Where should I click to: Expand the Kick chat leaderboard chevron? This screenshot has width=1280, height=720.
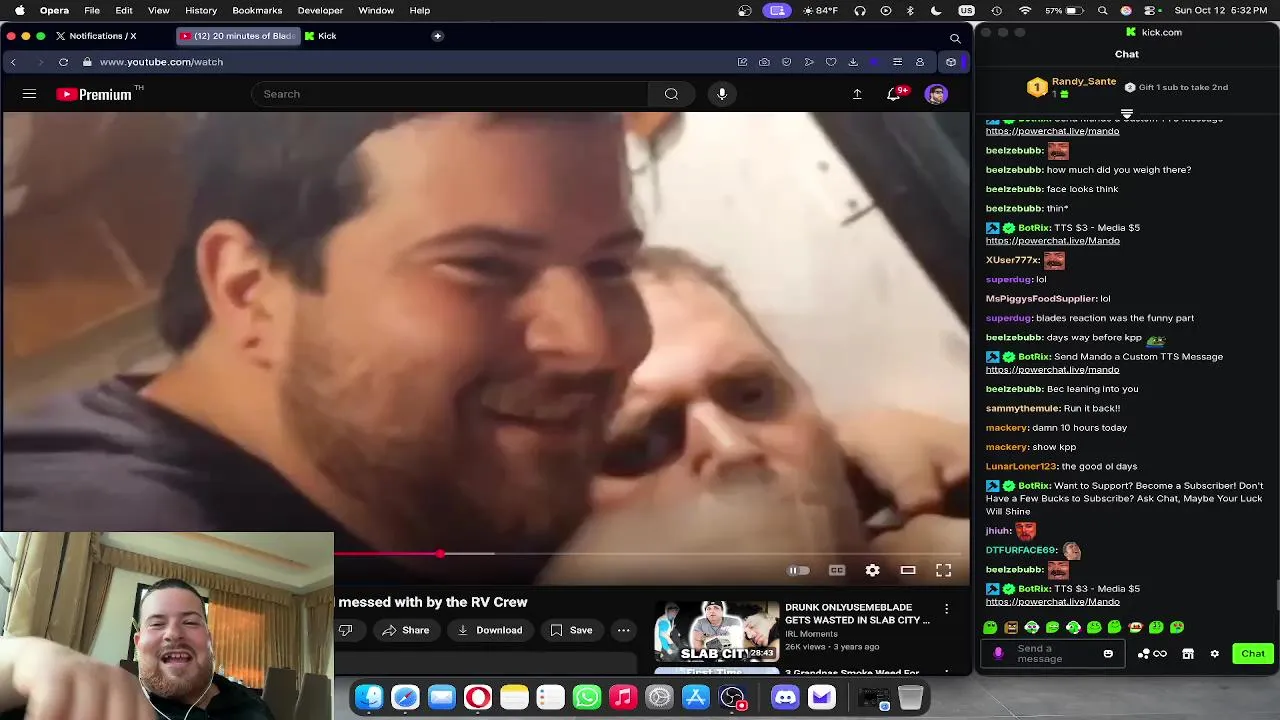[1127, 112]
